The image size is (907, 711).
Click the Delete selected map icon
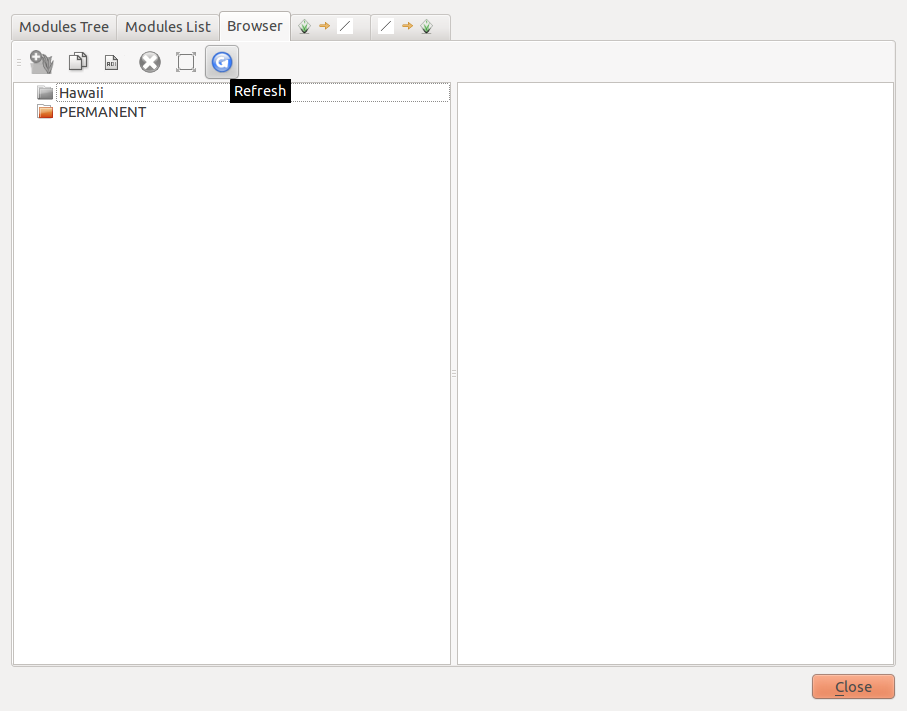pos(149,62)
